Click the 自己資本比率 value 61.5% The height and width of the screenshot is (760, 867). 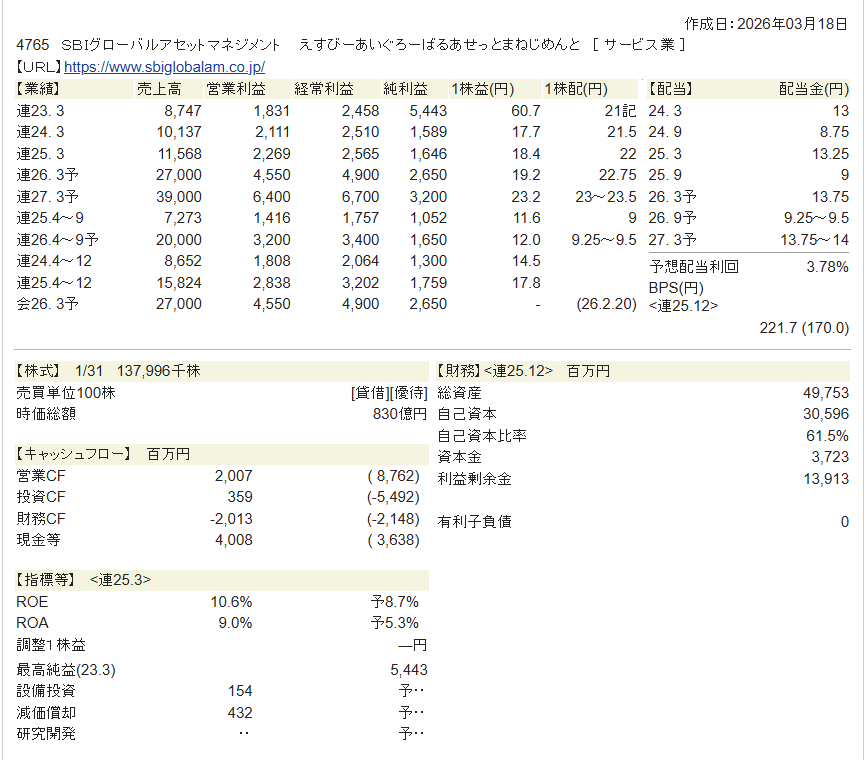pos(827,436)
